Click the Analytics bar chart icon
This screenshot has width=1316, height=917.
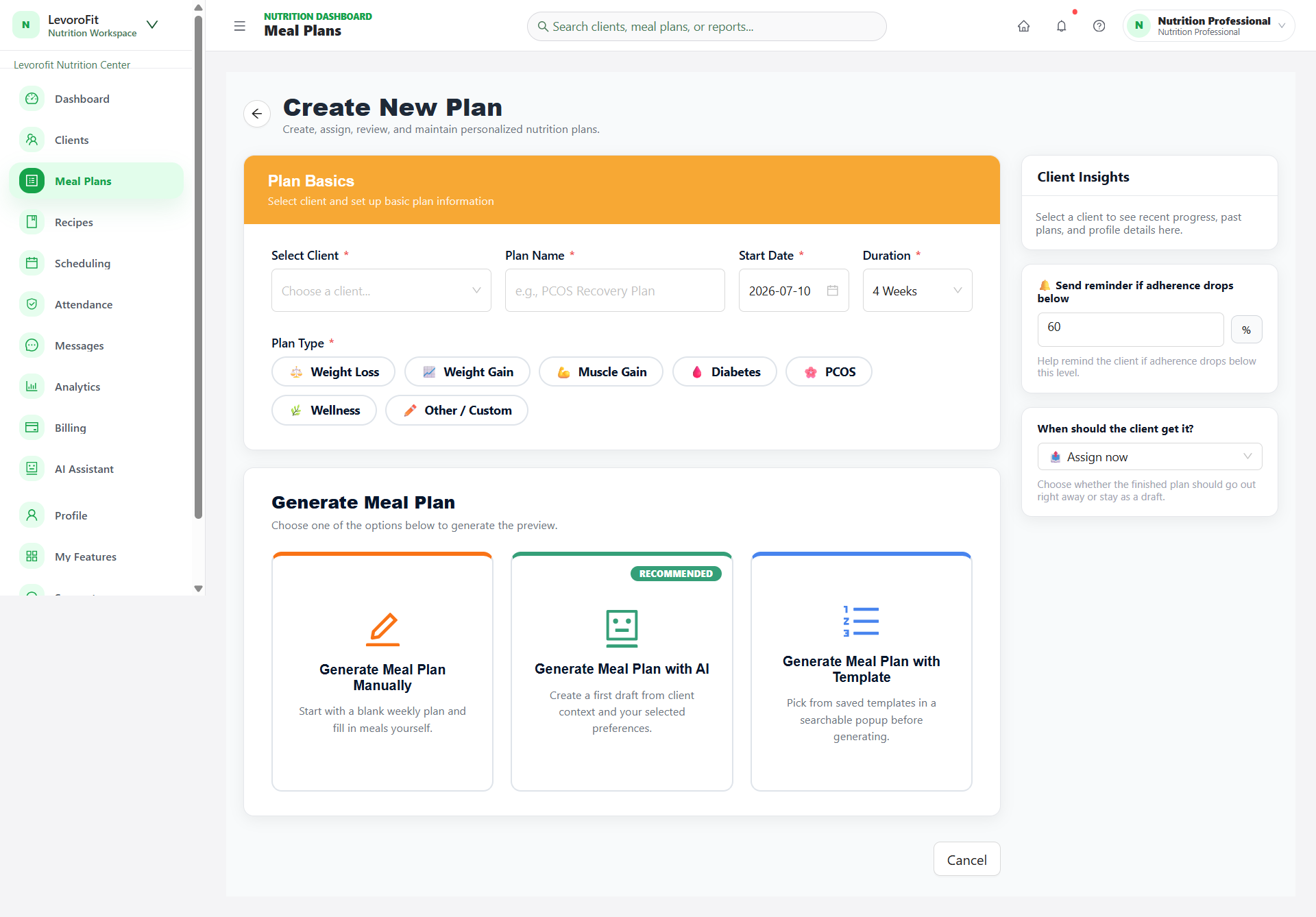32,387
